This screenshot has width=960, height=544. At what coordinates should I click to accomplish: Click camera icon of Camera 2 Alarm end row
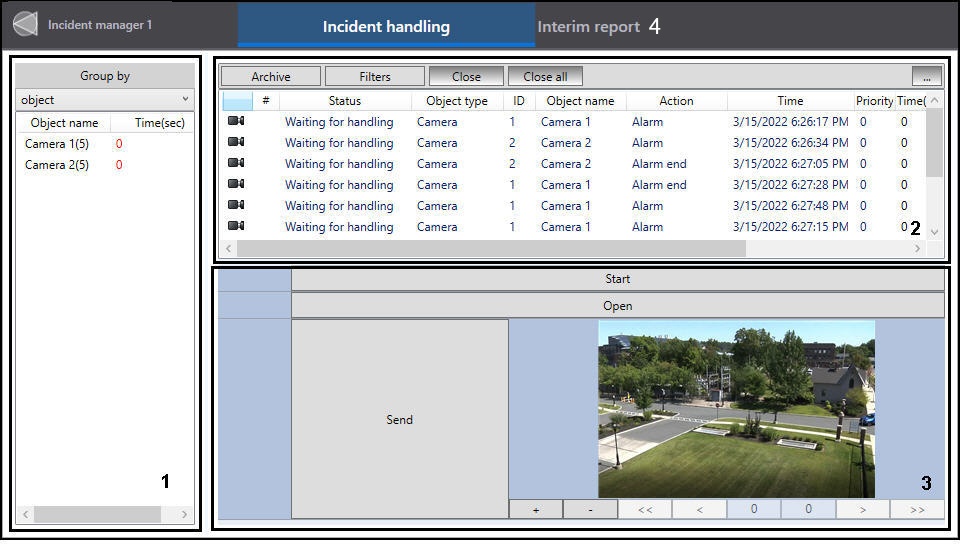point(236,164)
